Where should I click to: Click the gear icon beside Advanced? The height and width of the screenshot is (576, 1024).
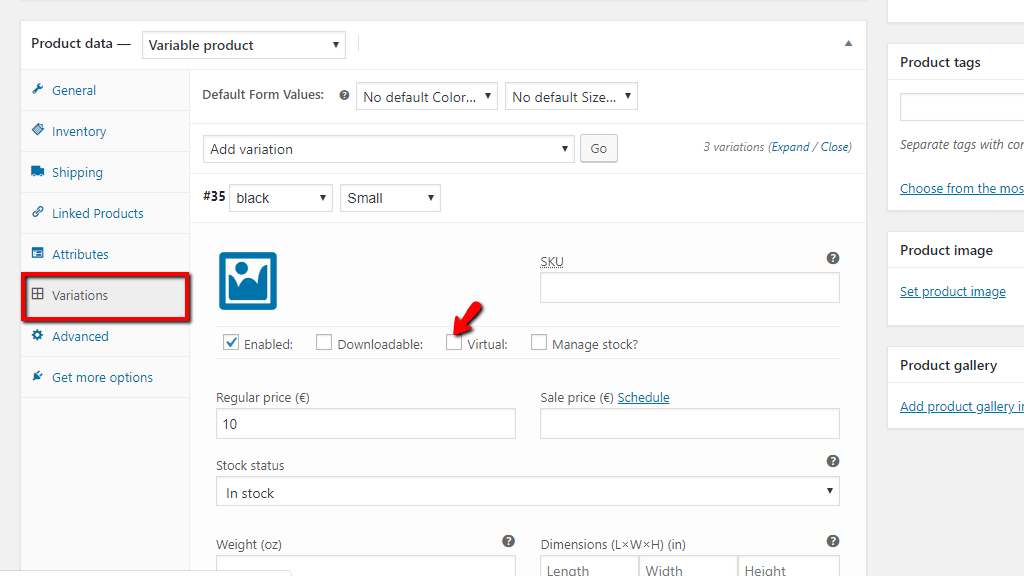pyautogui.click(x=37, y=335)
